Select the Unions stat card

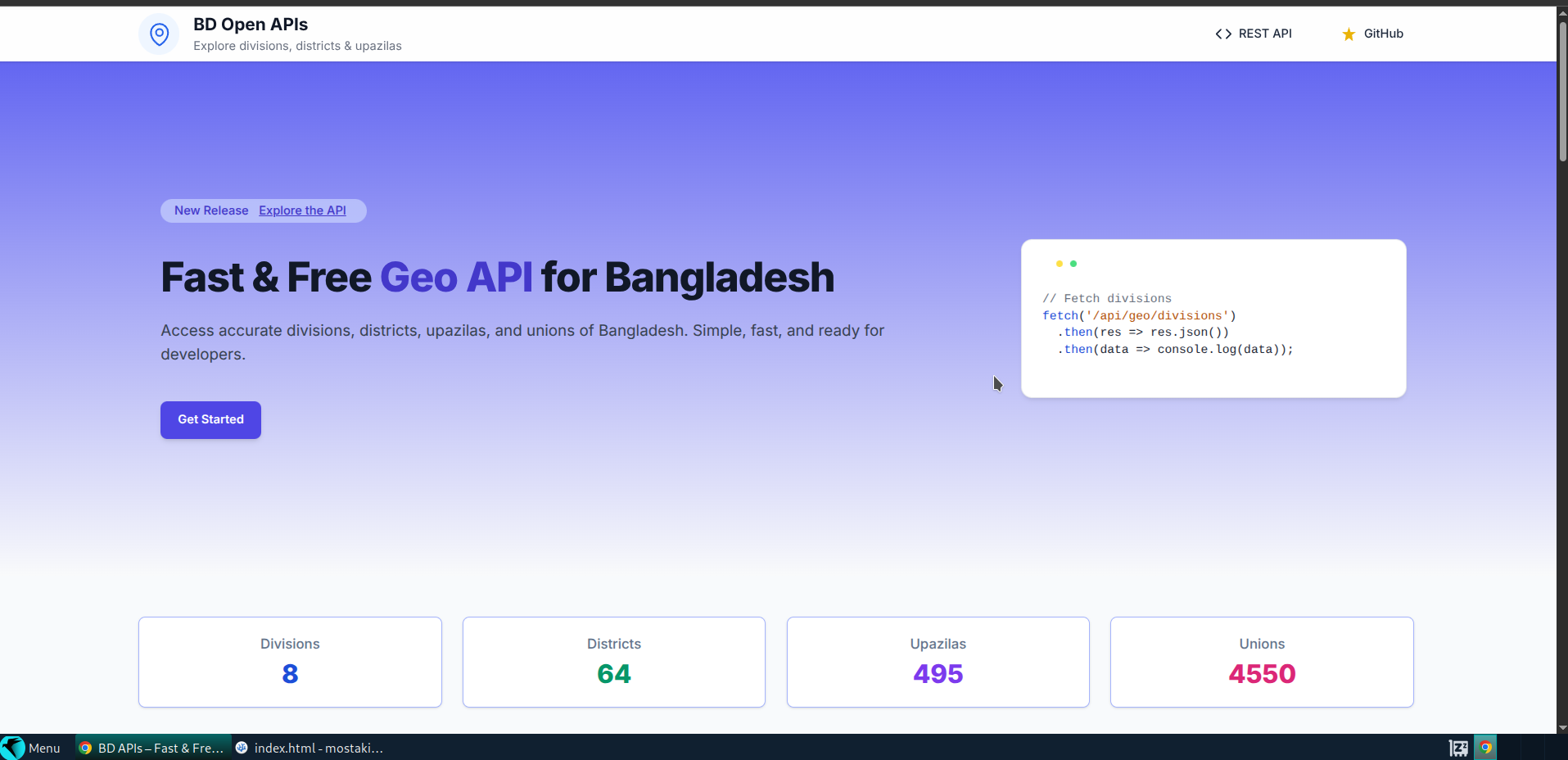tap(1262, 662)
